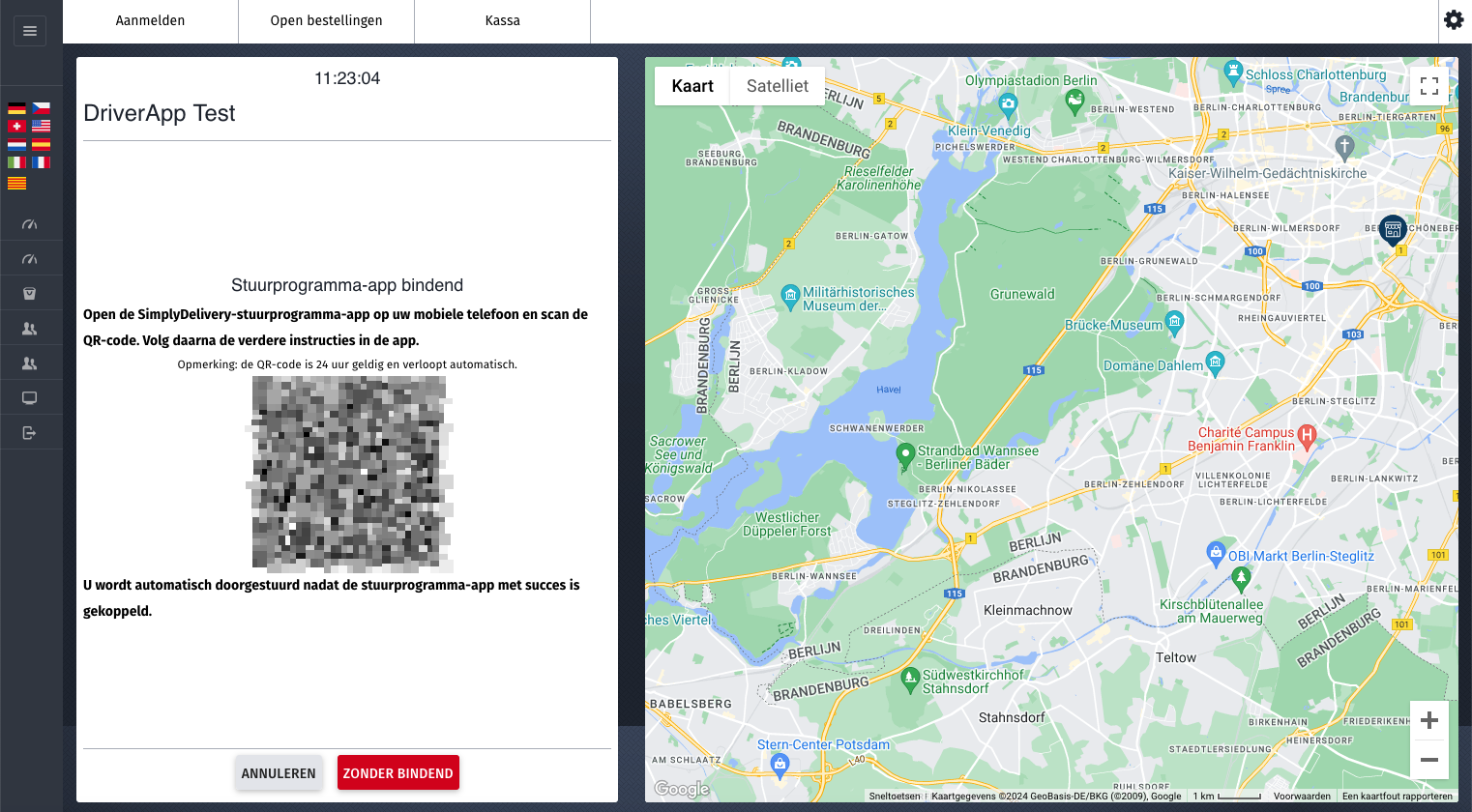Toggle the map fullscreen view
The height and width of the screenshot is (812, 1472).
(x=1429, y=86)
